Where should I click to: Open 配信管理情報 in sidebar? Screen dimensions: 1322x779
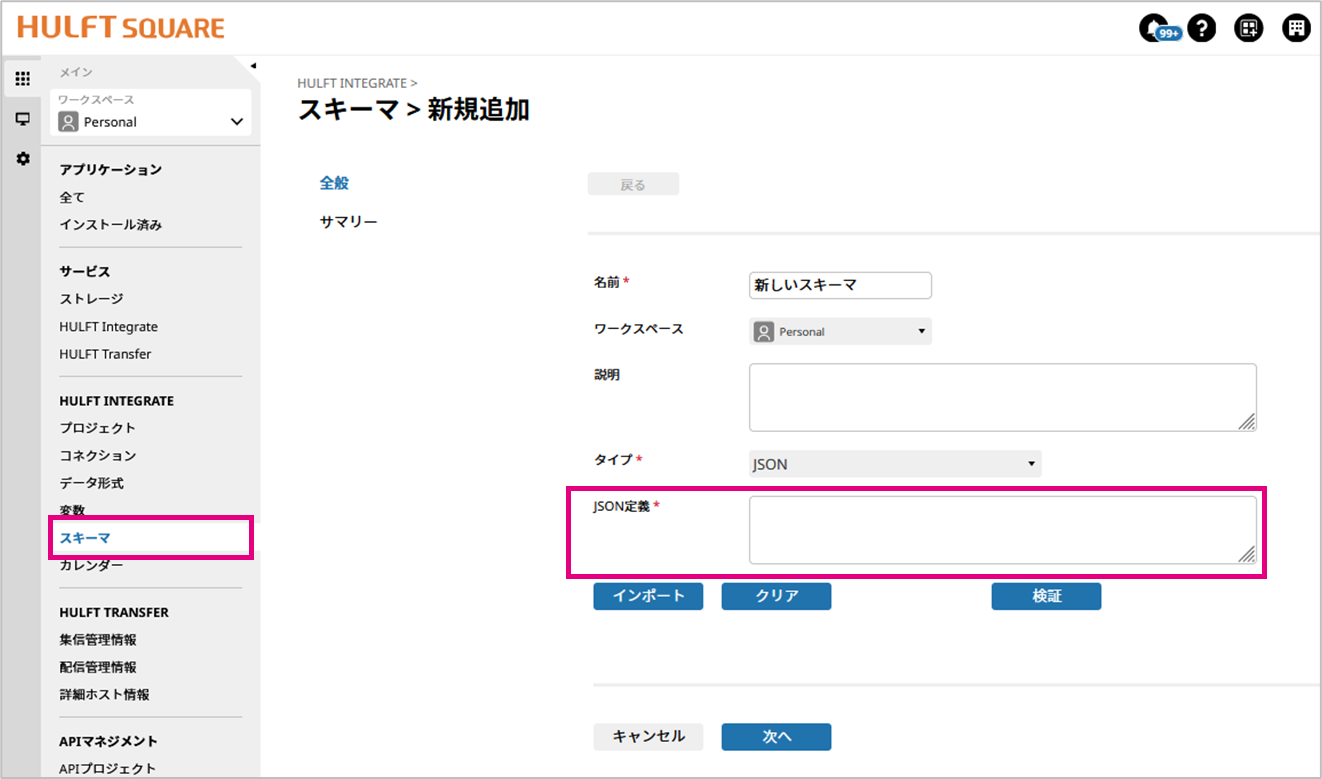98,667
